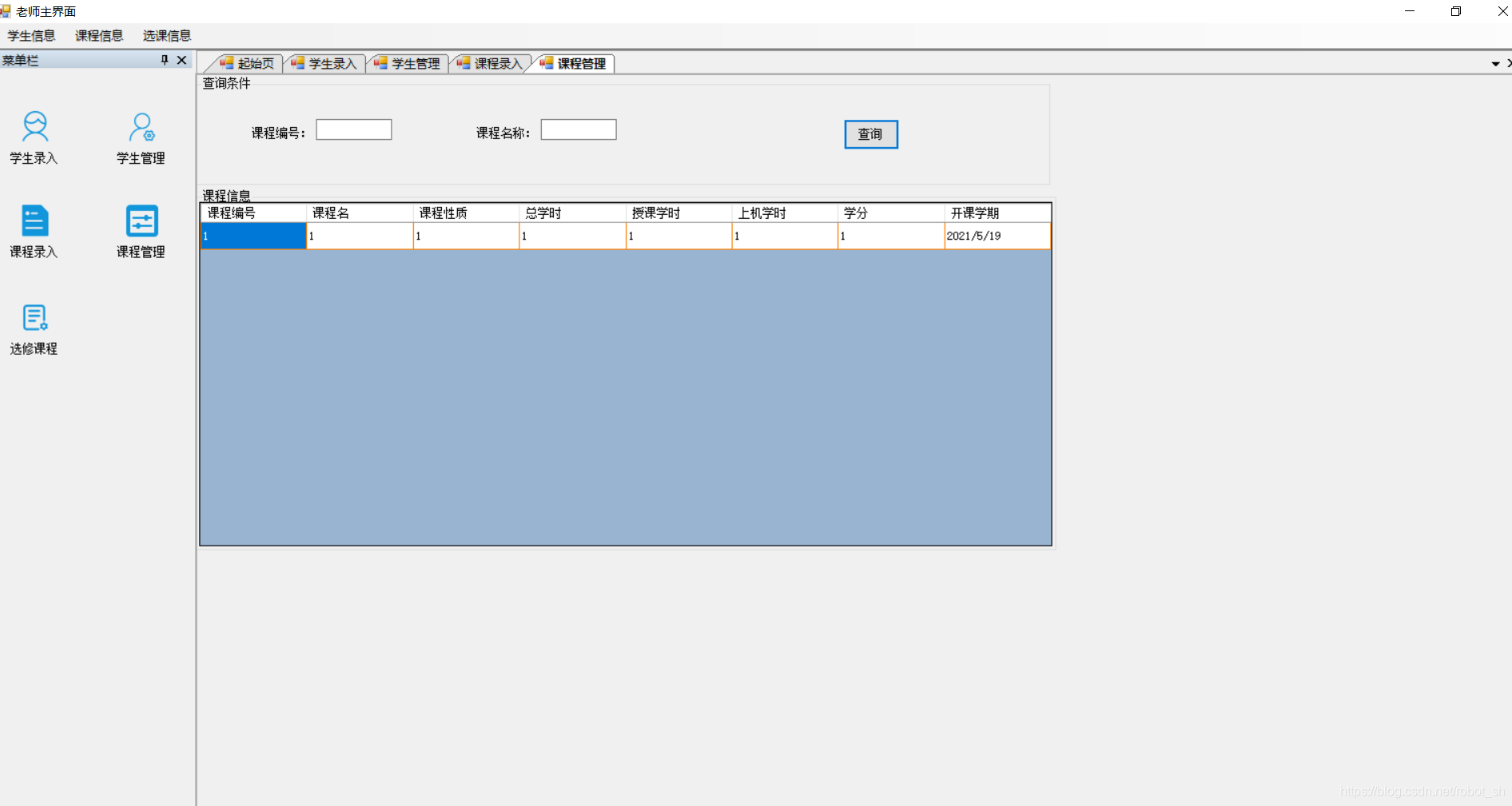Sort by 授课学时 column header
This screenshot has height=806, width=1512.
[678, 212]
